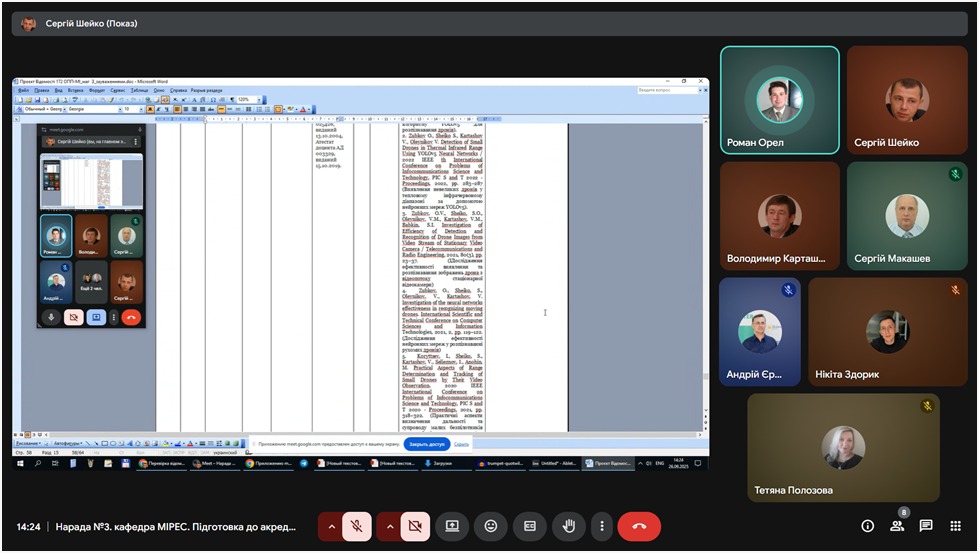Leave call with red hang-up button
Viewport: 979px width, 553px height.
pos(639,526)
